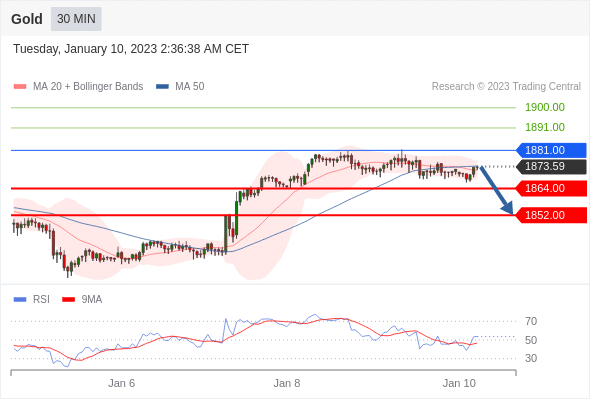The height and width of the screenshot is (400, 590).
Task: Click the Jan 10 date axis label
Action: pyautogui.click(x=459, y=383)
